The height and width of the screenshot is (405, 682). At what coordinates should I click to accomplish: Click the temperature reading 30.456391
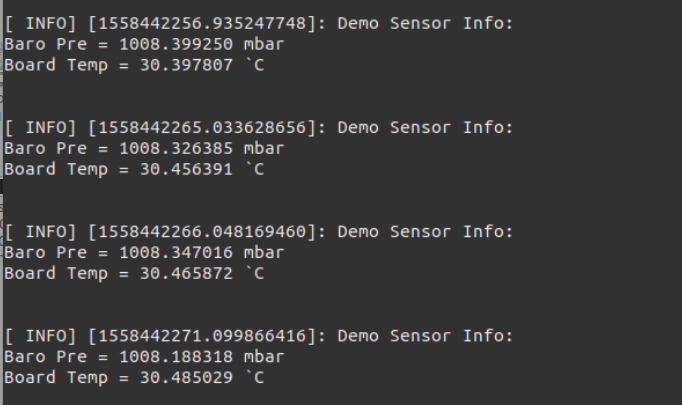pyautogui.click(x=186, y=169)
